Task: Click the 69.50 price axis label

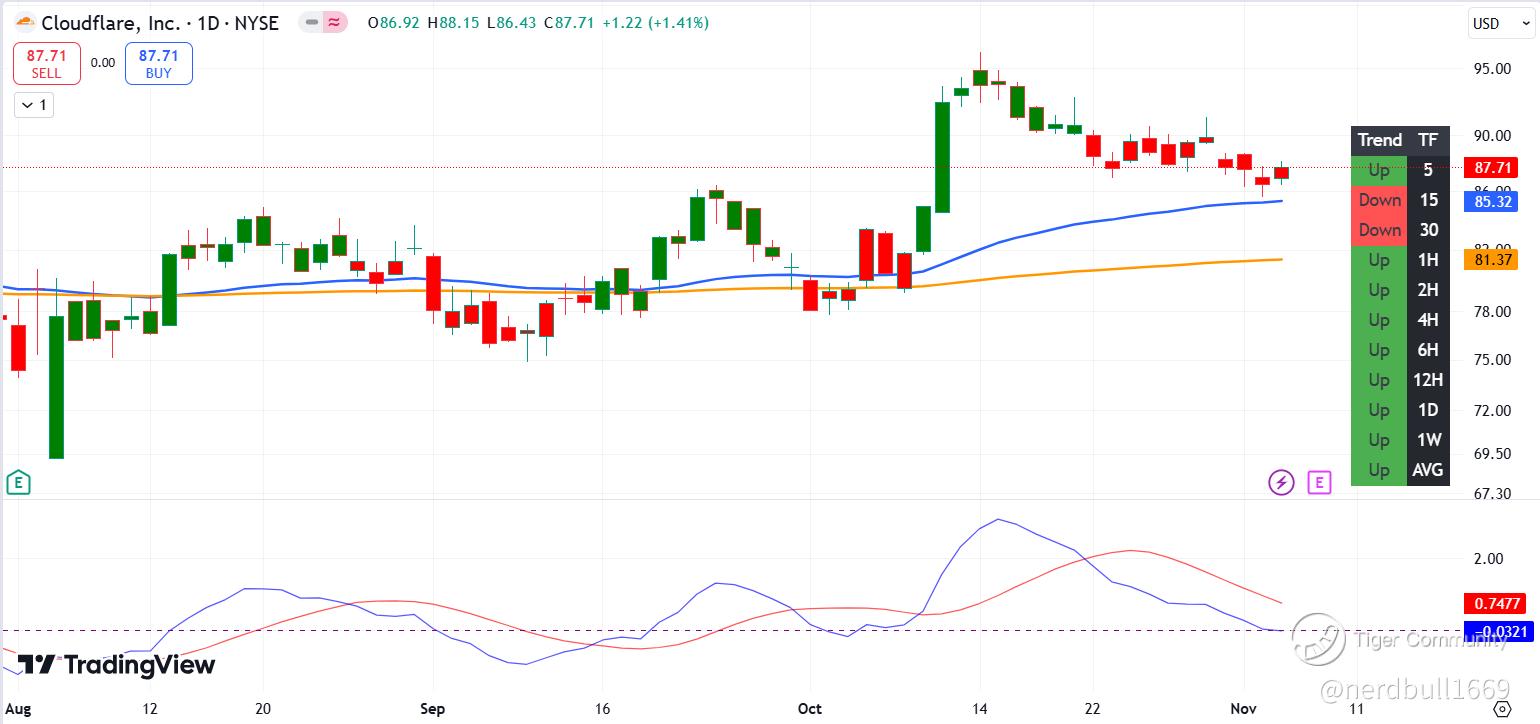Action: 1490,453
